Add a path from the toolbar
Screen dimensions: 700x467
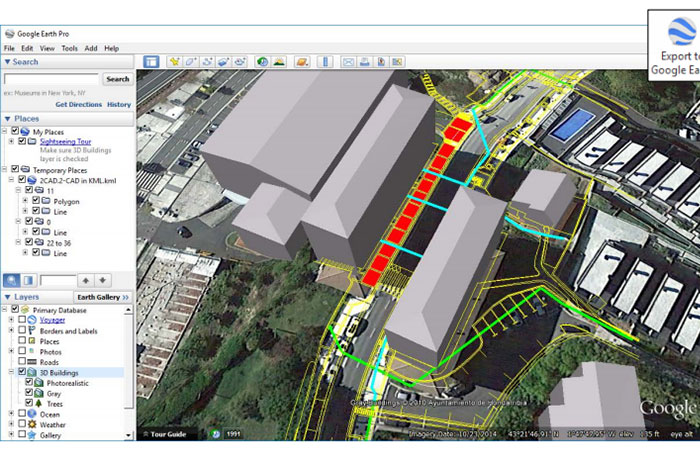[x=207, y=62]
